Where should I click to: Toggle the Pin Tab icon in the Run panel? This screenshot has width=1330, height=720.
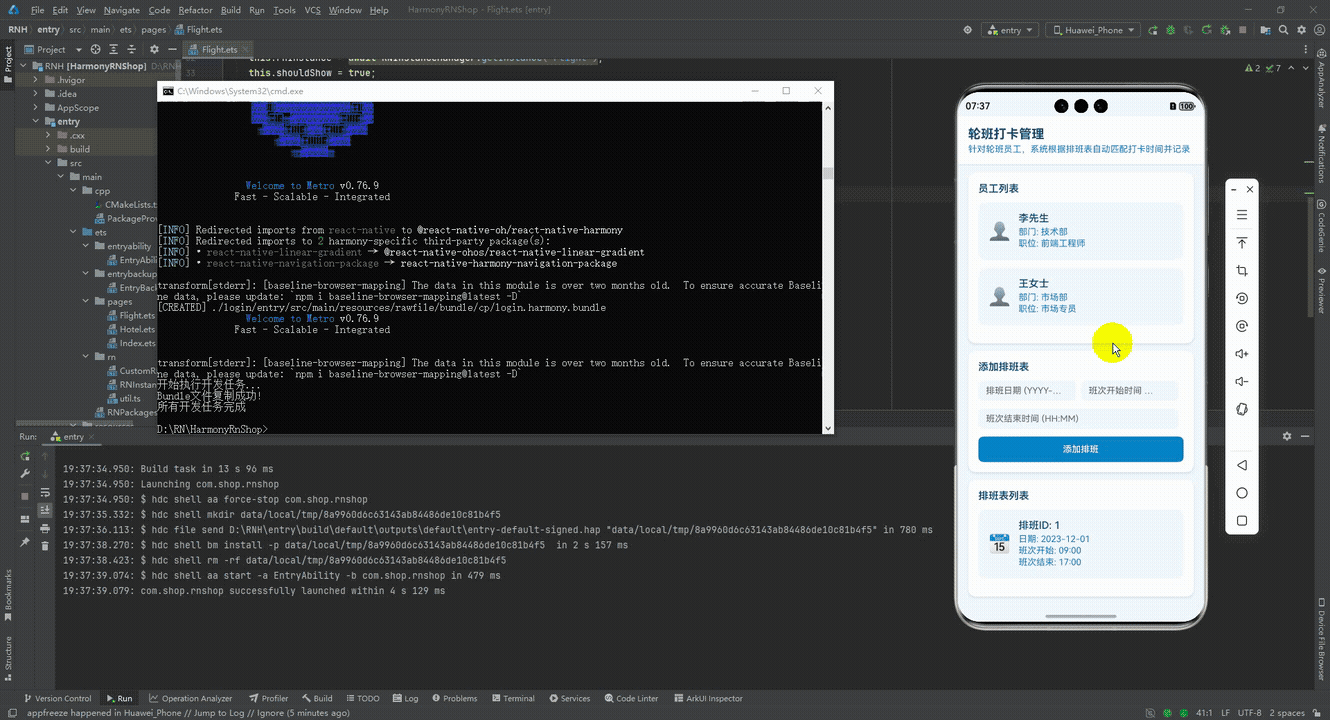pyautogui.click(x=25, y=541)
